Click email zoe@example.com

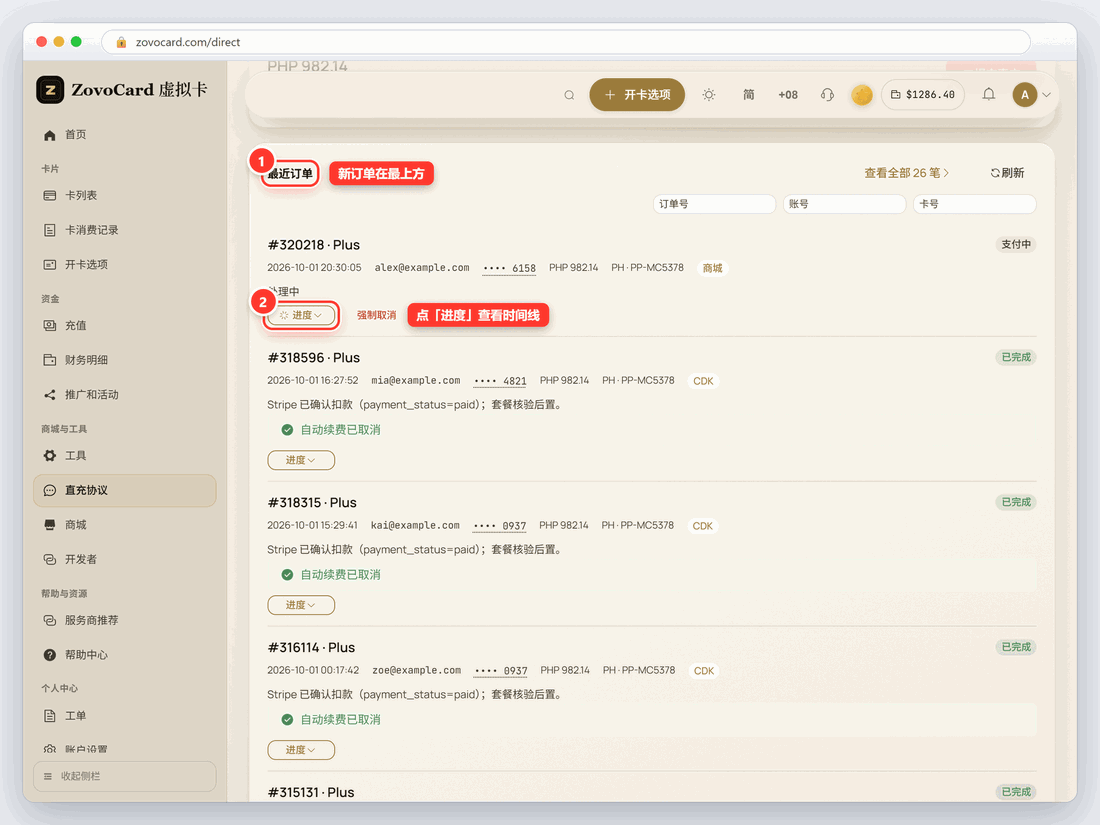tap(417, 670)
